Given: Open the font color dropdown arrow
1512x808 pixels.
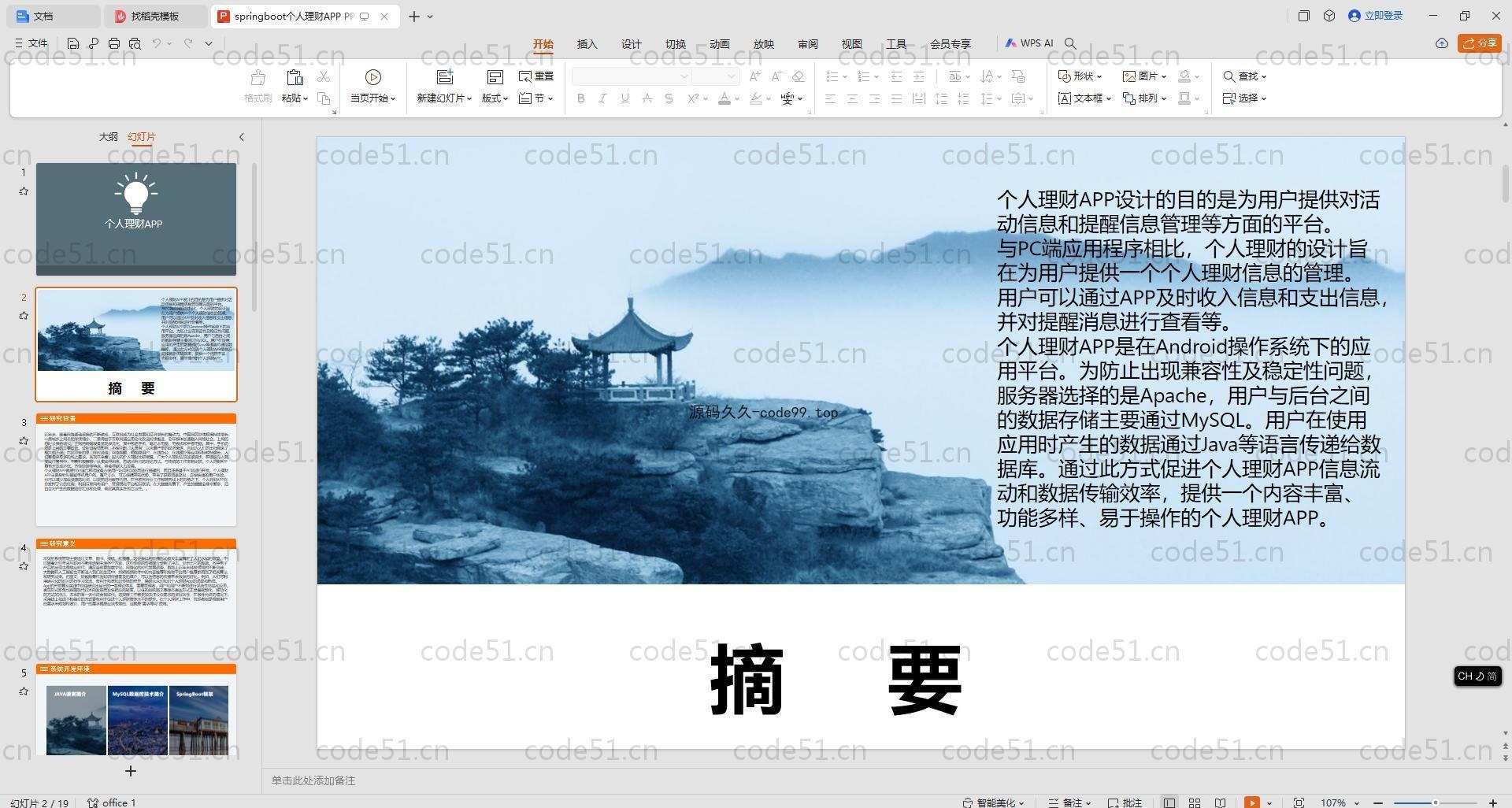Looking at the screenshot, I should pos(736,99).
